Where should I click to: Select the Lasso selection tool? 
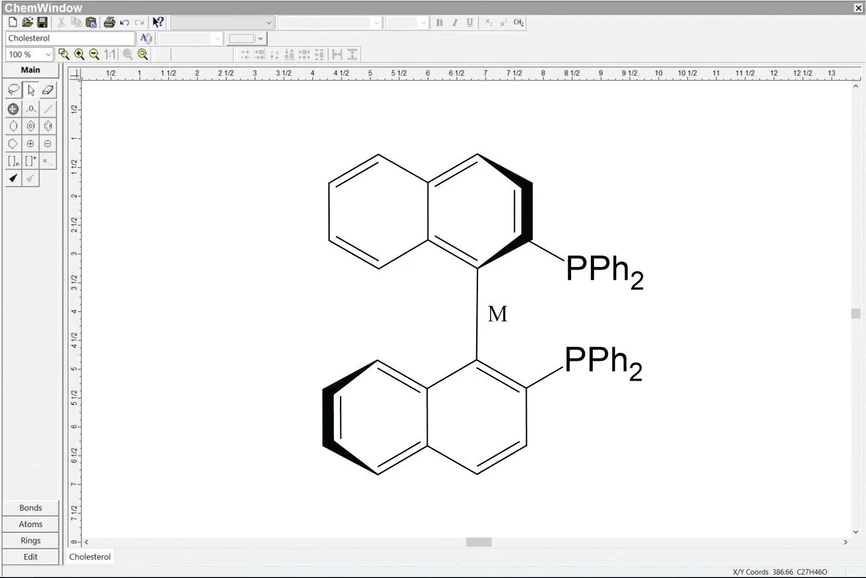13,89
